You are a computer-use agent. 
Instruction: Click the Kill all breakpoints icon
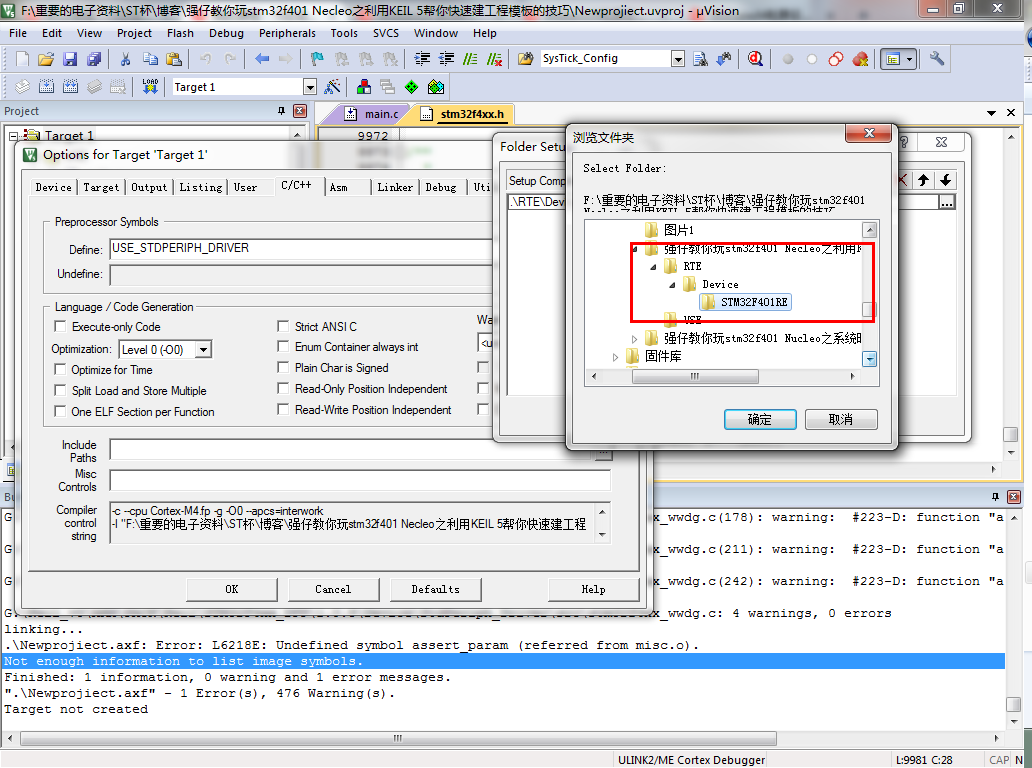pyautogui.click(x=860, y=59)
